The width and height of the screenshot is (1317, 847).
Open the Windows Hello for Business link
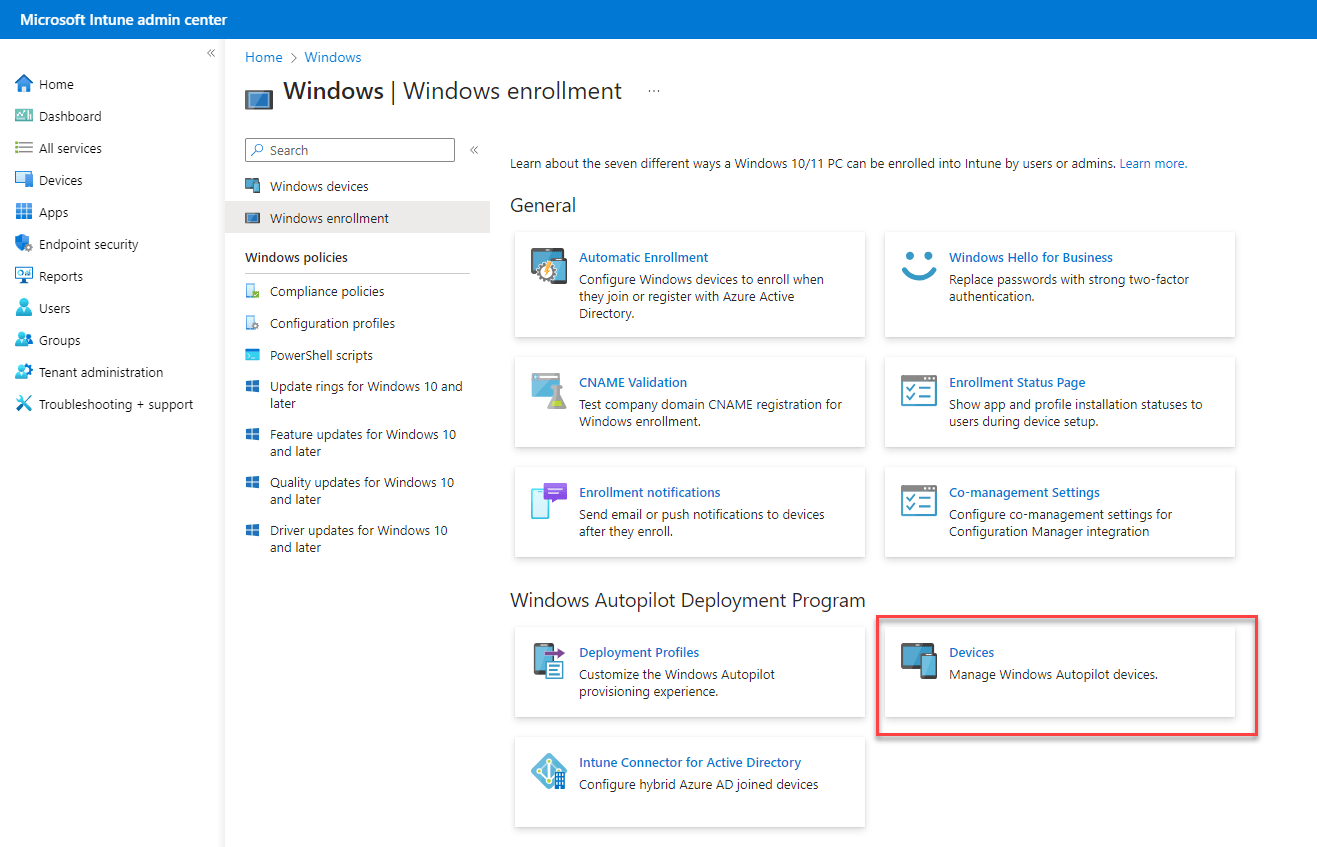click(1031, 257)
